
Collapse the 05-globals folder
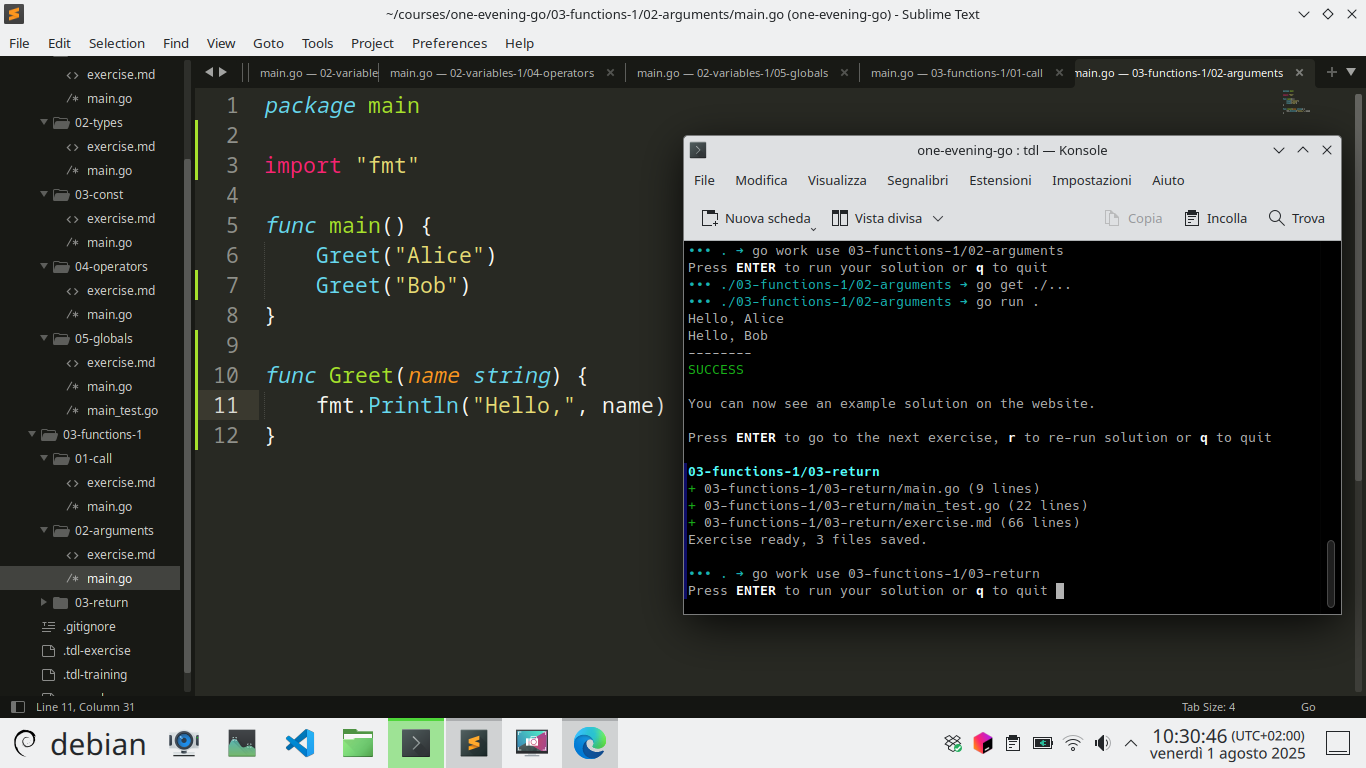(44, 338)
